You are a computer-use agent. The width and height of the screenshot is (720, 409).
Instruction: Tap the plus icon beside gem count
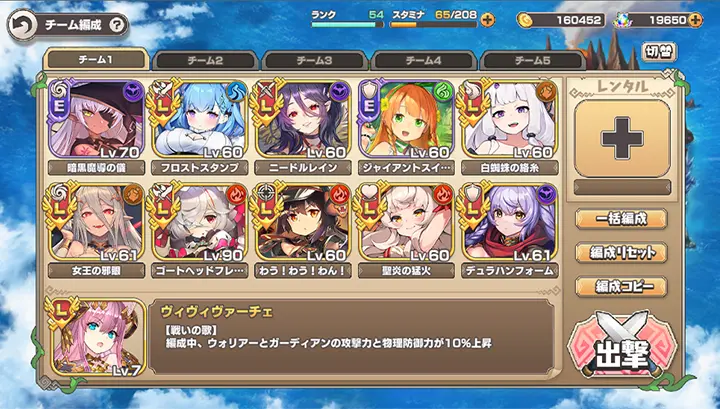coord(696,20)
